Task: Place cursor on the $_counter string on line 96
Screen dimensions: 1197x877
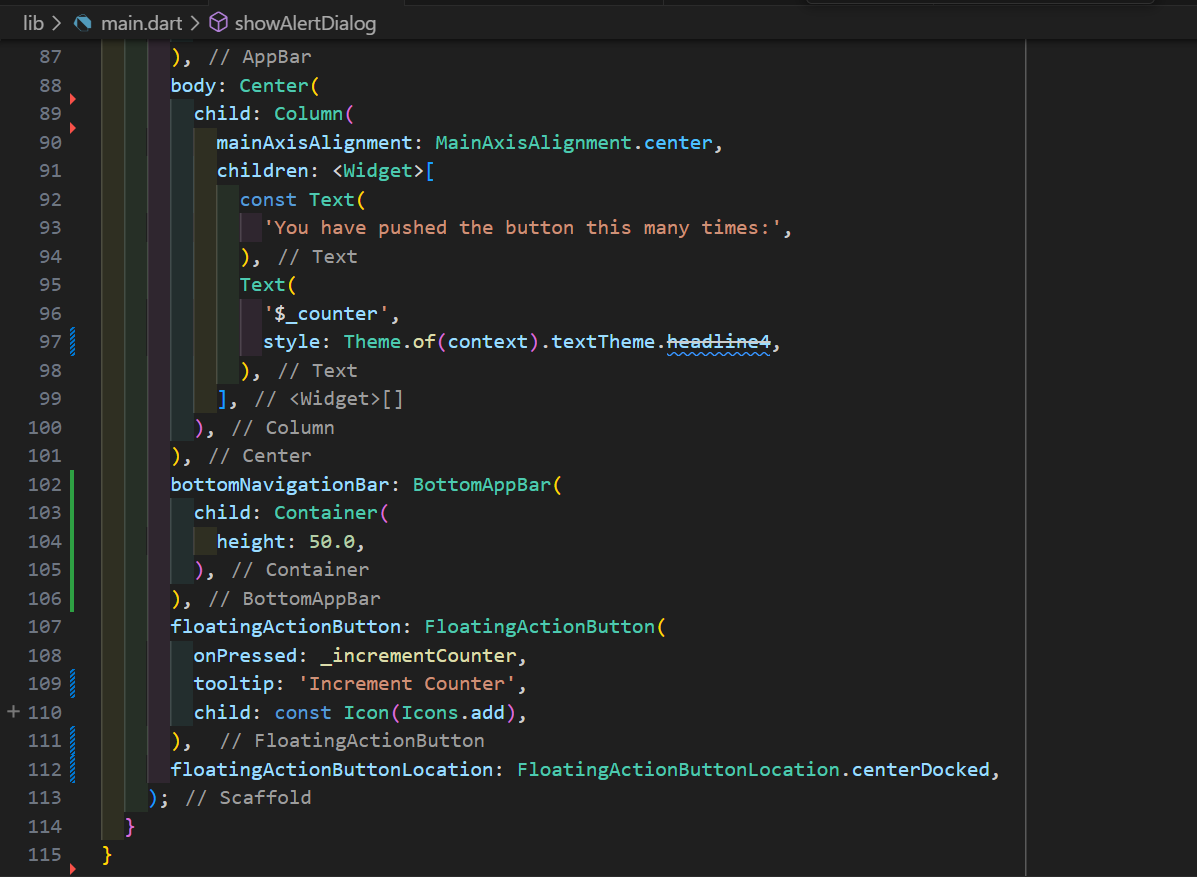Action: click(x=325, y=313)
